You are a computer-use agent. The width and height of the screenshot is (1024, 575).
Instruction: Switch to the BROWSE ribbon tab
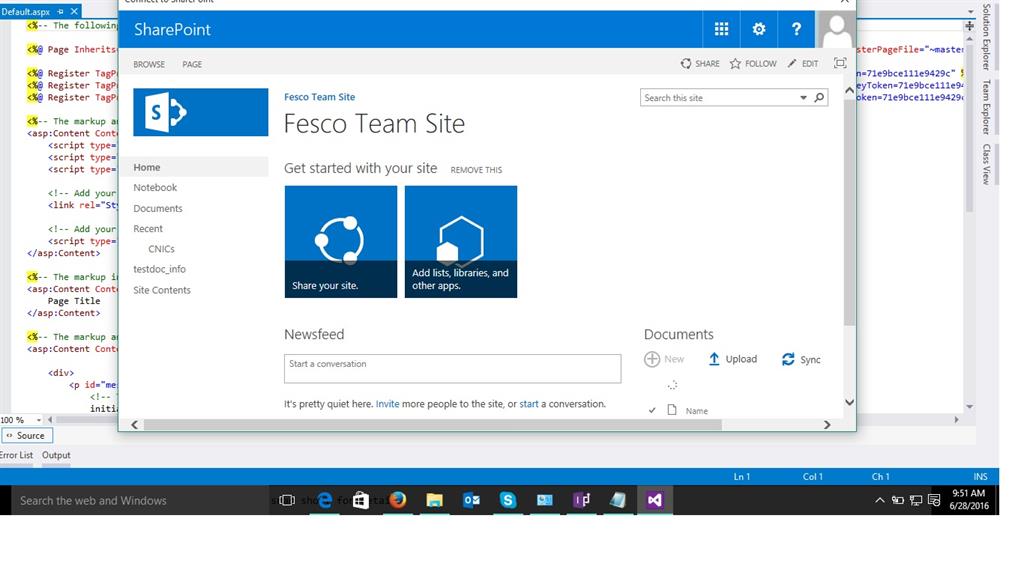coord(149,64)
